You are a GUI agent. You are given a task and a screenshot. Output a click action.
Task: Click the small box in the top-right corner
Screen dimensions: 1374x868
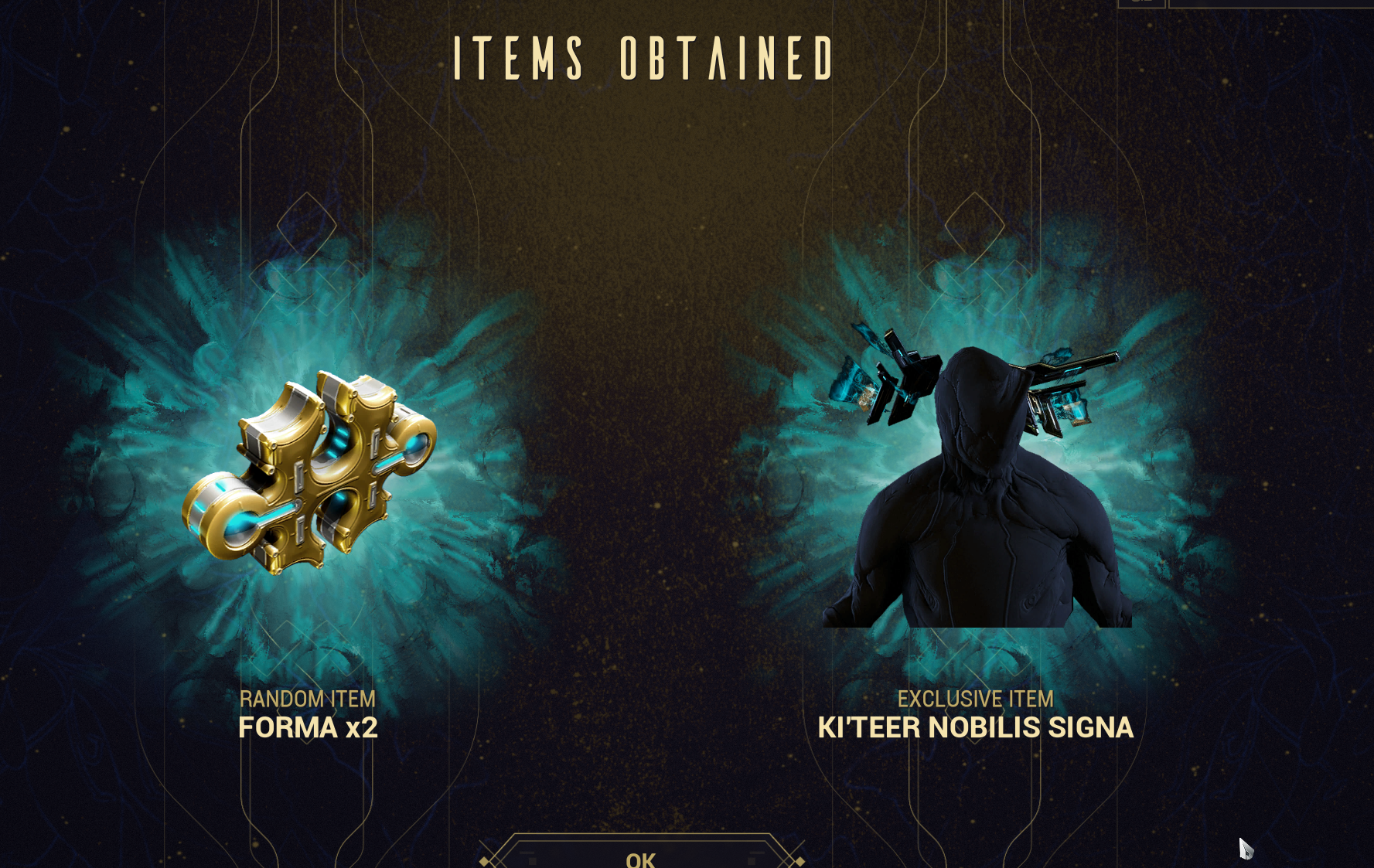(1141, 4)
